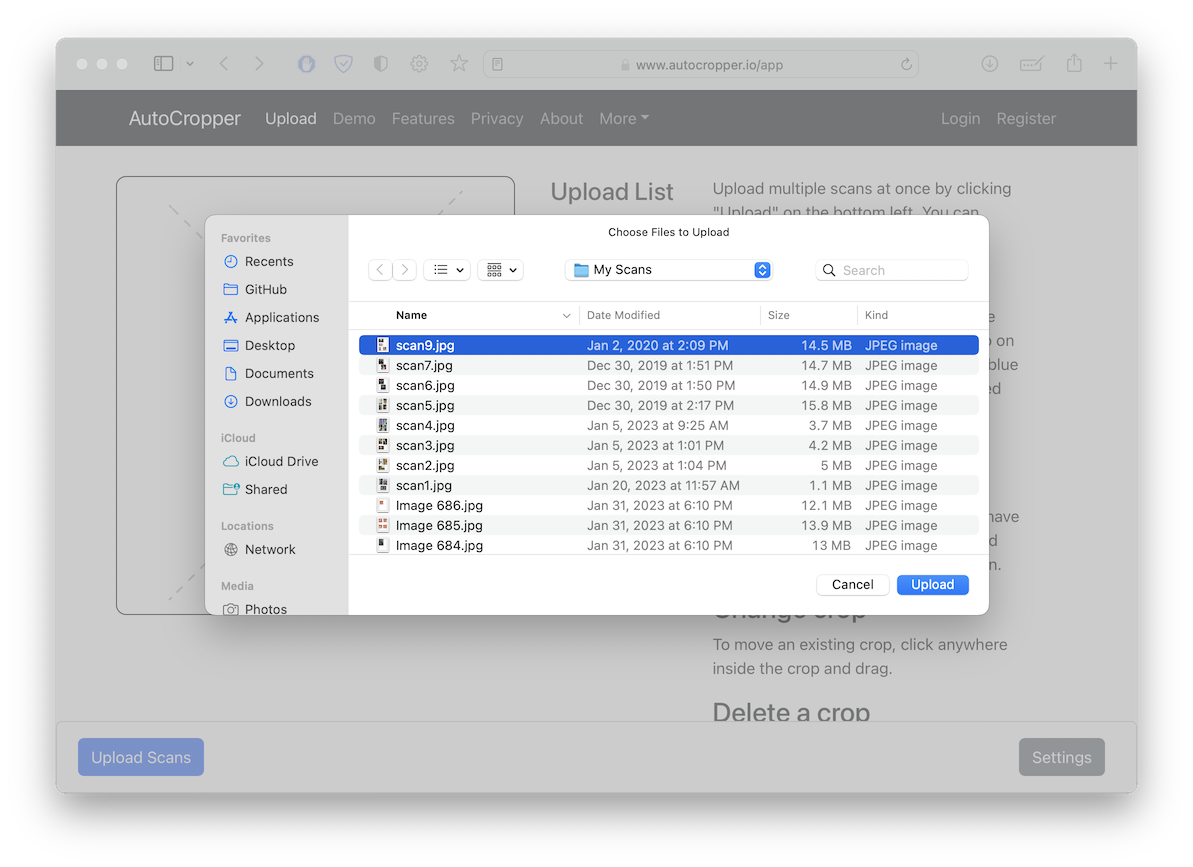Screen dimensions: 1193x867
Task: Click the shield checkmark extension icon
Action: pyautogui.click(x=343, y=64)
